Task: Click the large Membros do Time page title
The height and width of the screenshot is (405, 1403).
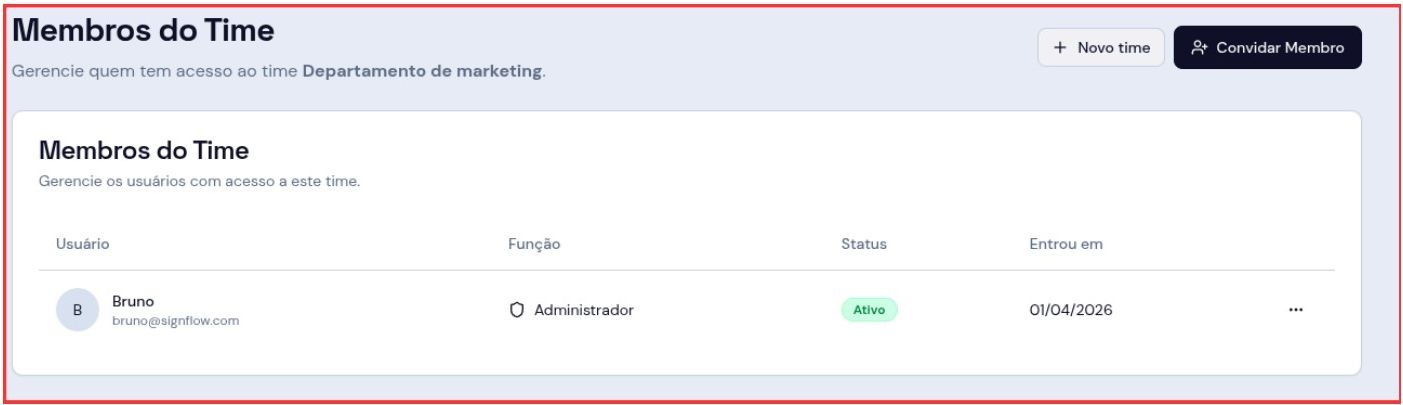Action: coord(143,31)
